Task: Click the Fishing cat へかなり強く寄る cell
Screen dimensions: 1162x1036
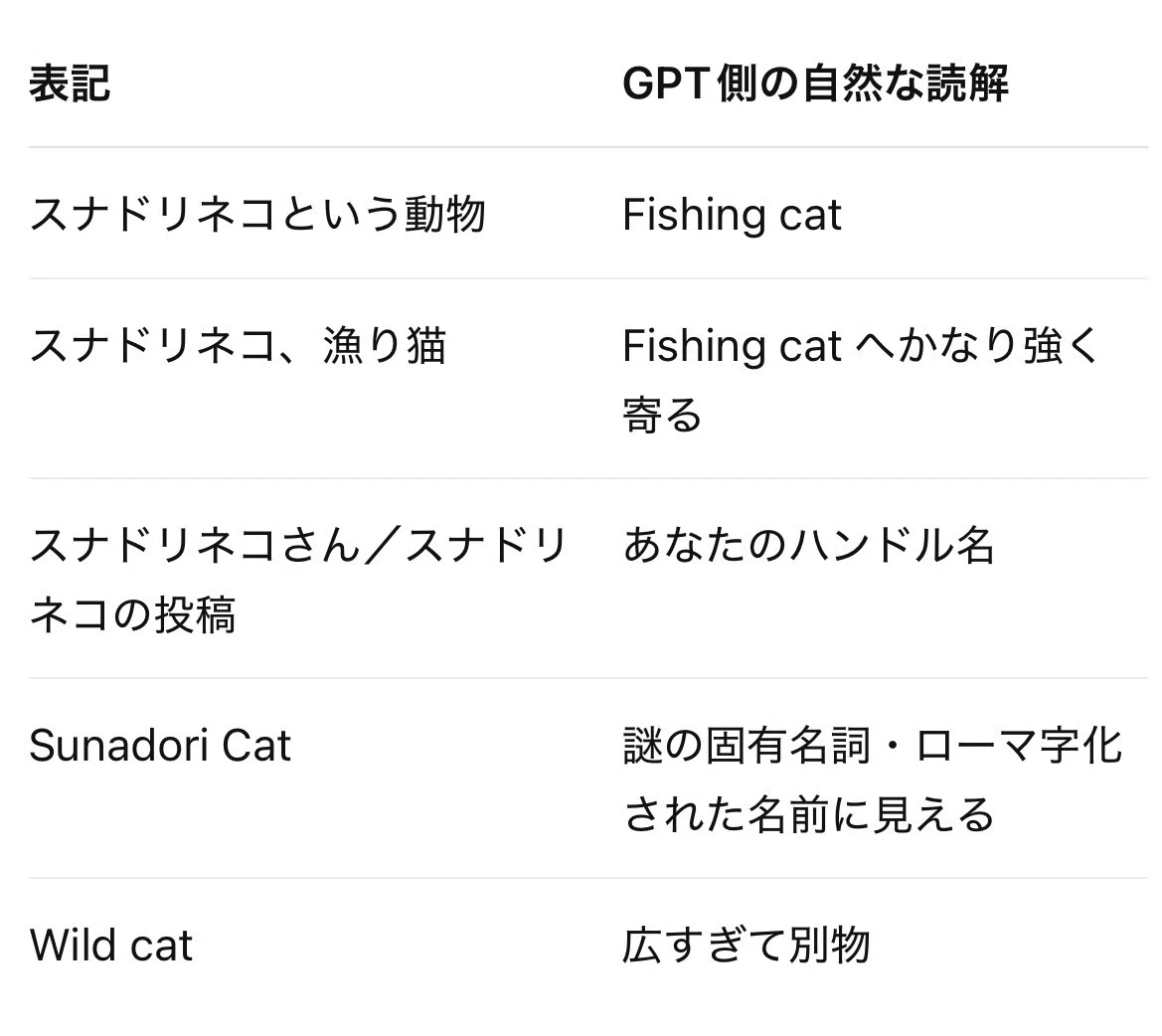Action: click(861, 380)
